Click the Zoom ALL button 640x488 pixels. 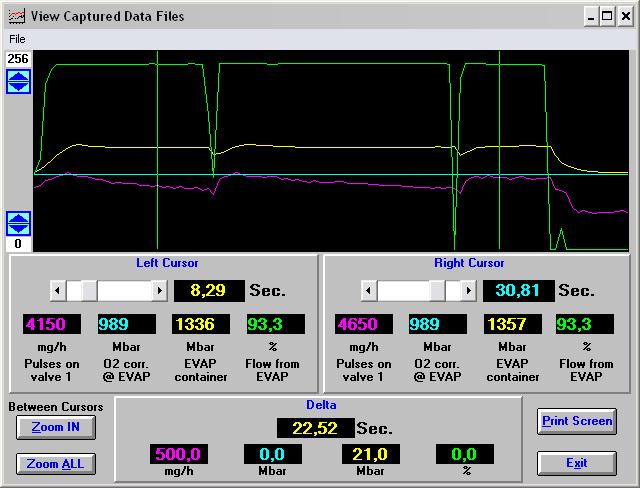(x=56, y=464)
